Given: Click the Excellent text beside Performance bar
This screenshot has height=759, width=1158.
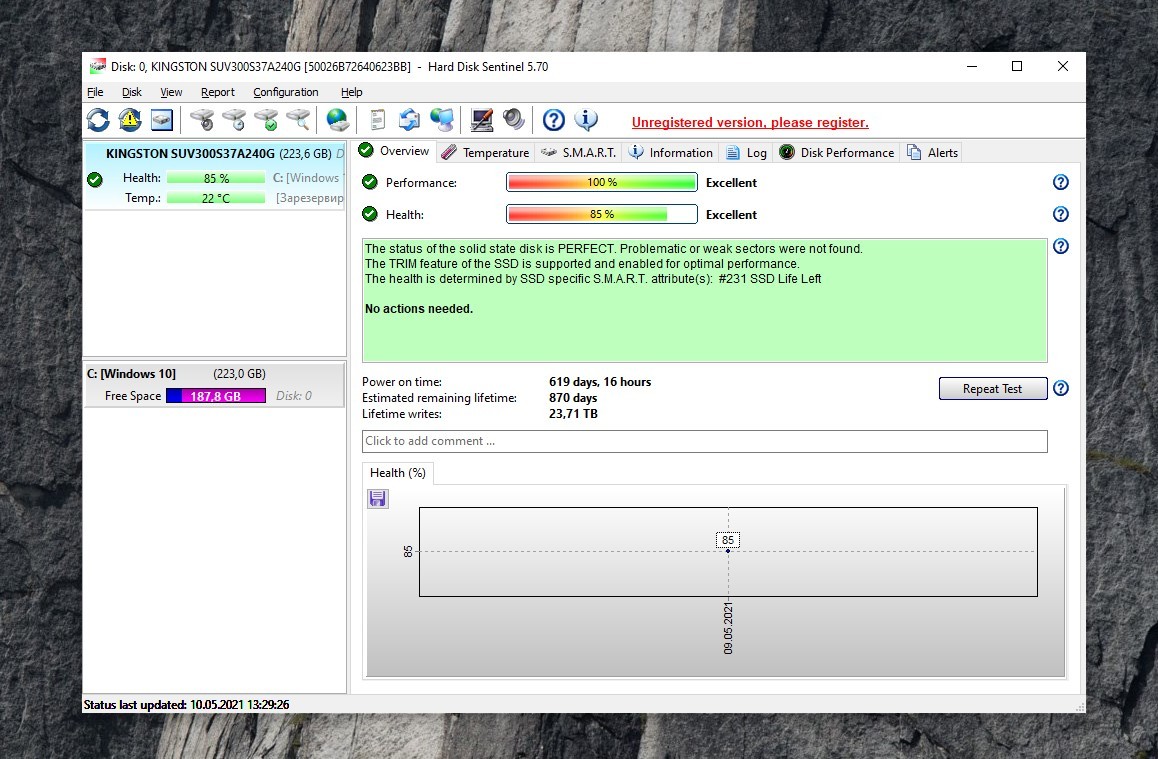Looking at the screenshot, I should point(731,182).
